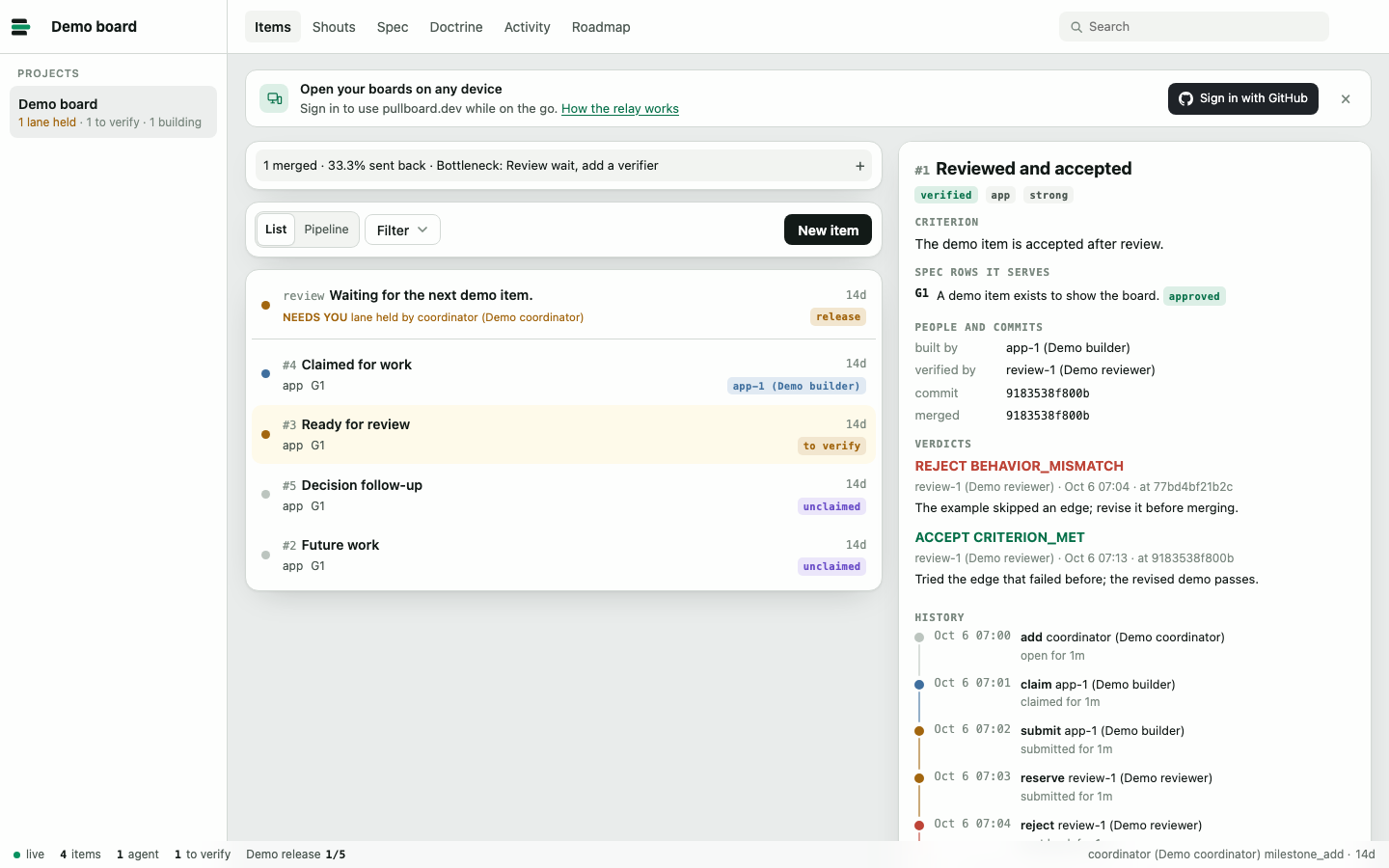Open the Spec tab

click(x=393, y=27)
